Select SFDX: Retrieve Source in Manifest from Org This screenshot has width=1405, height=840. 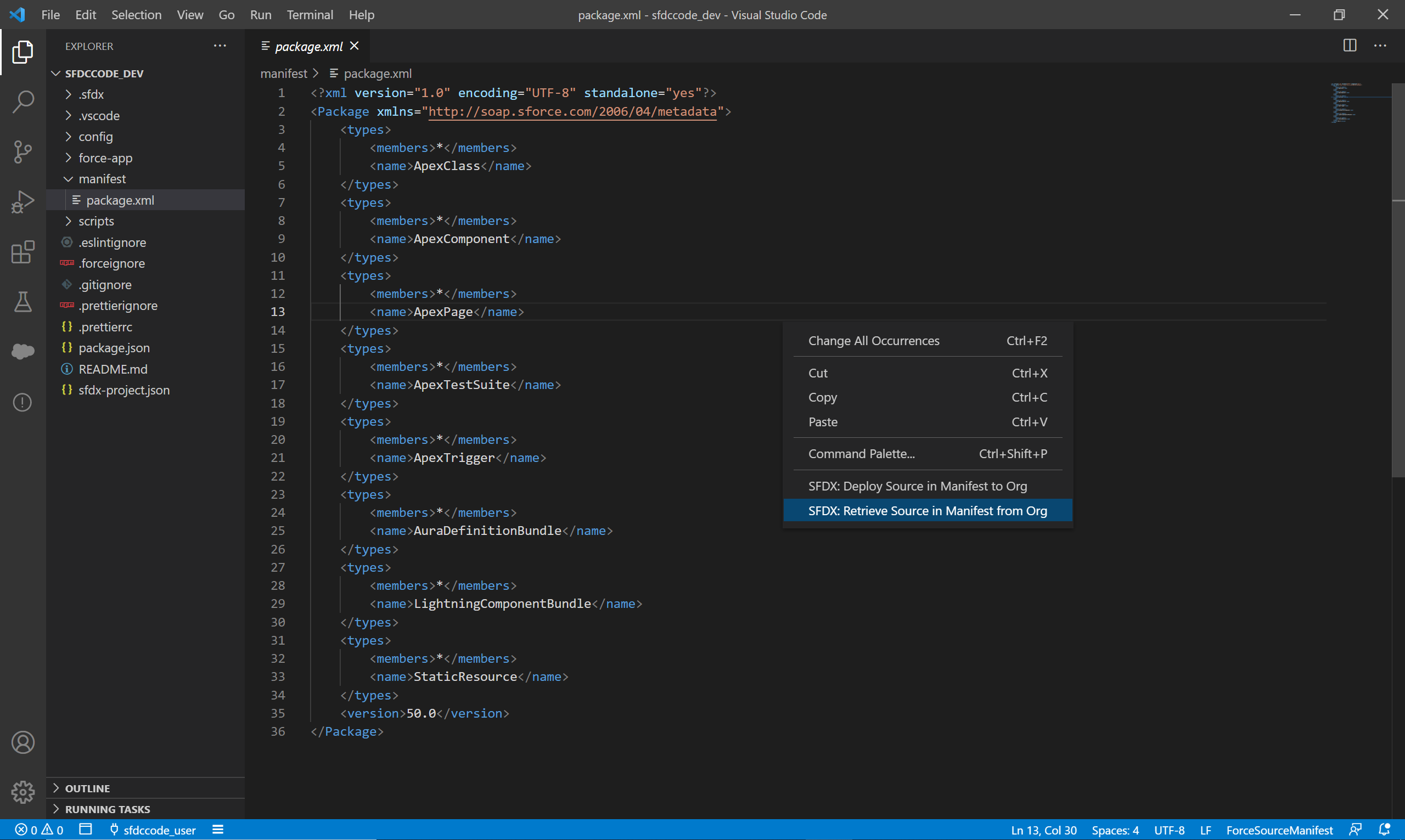(927, 511)
